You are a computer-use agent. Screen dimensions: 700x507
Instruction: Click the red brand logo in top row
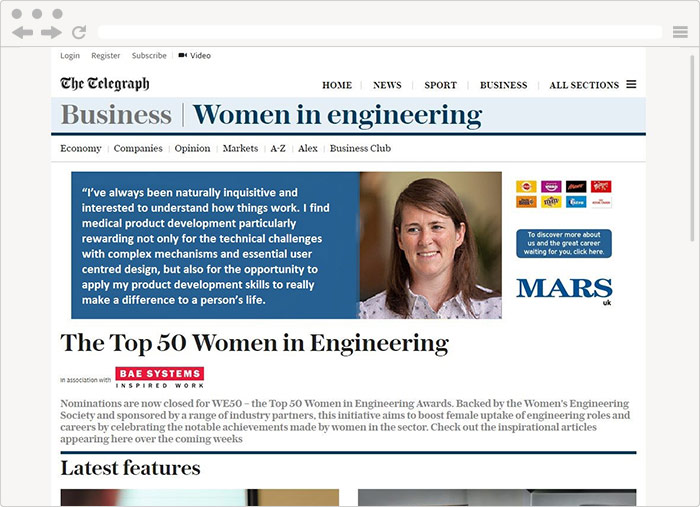tap(601, 186)
